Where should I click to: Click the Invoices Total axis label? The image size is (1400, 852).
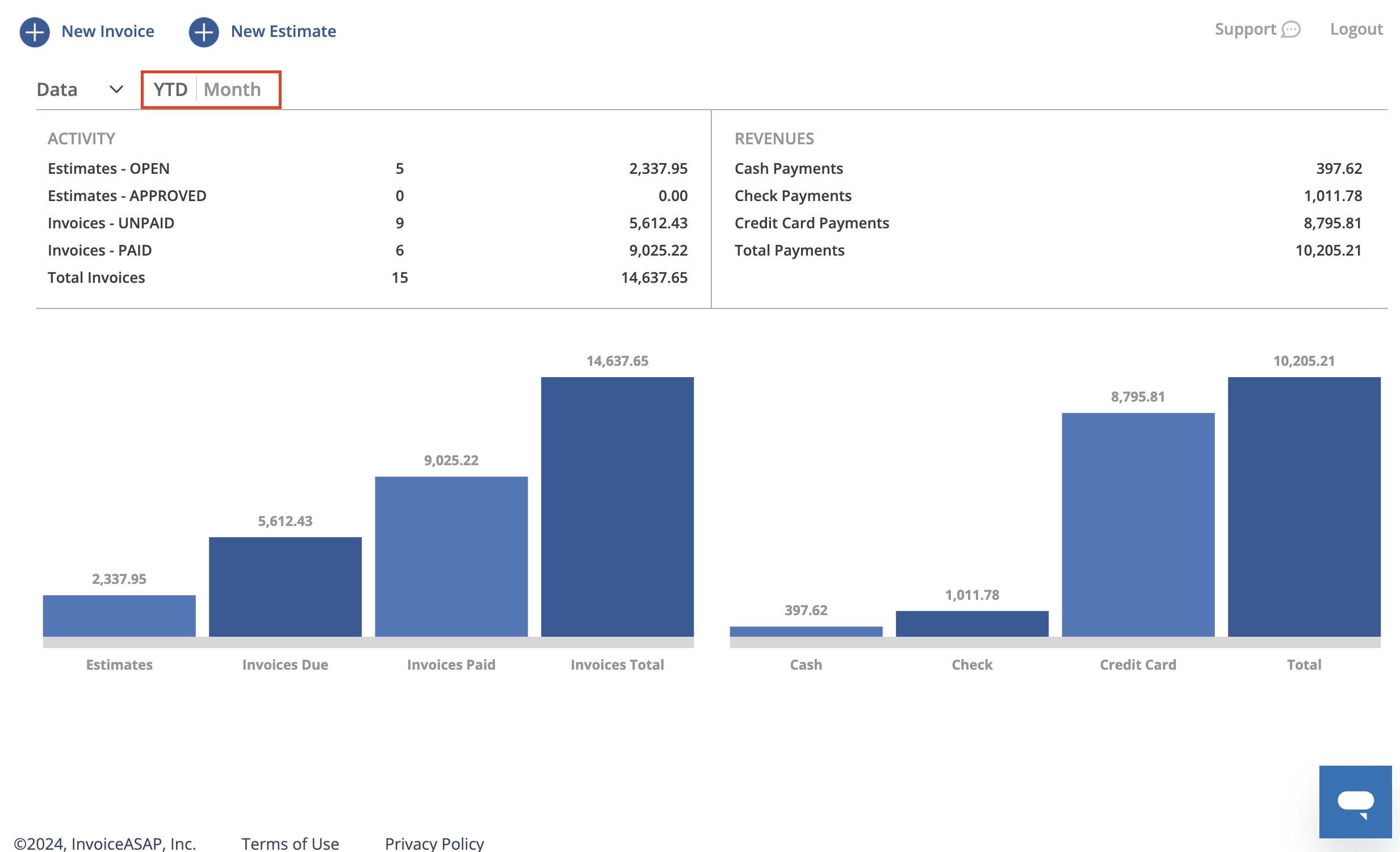pyautogui.click(x=617, y=665)
